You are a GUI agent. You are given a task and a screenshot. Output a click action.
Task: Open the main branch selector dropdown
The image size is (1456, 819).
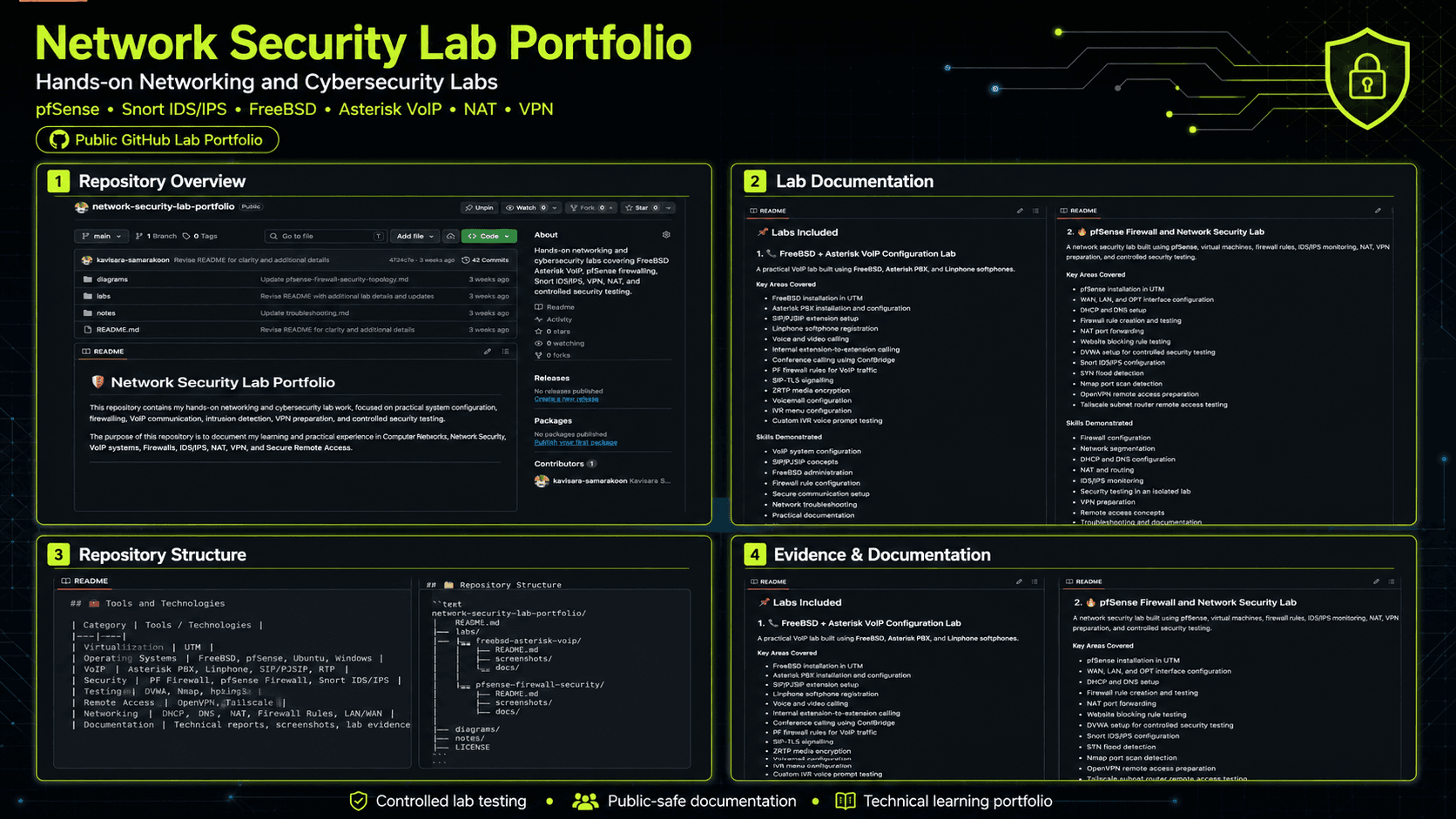tap(102, 236)
